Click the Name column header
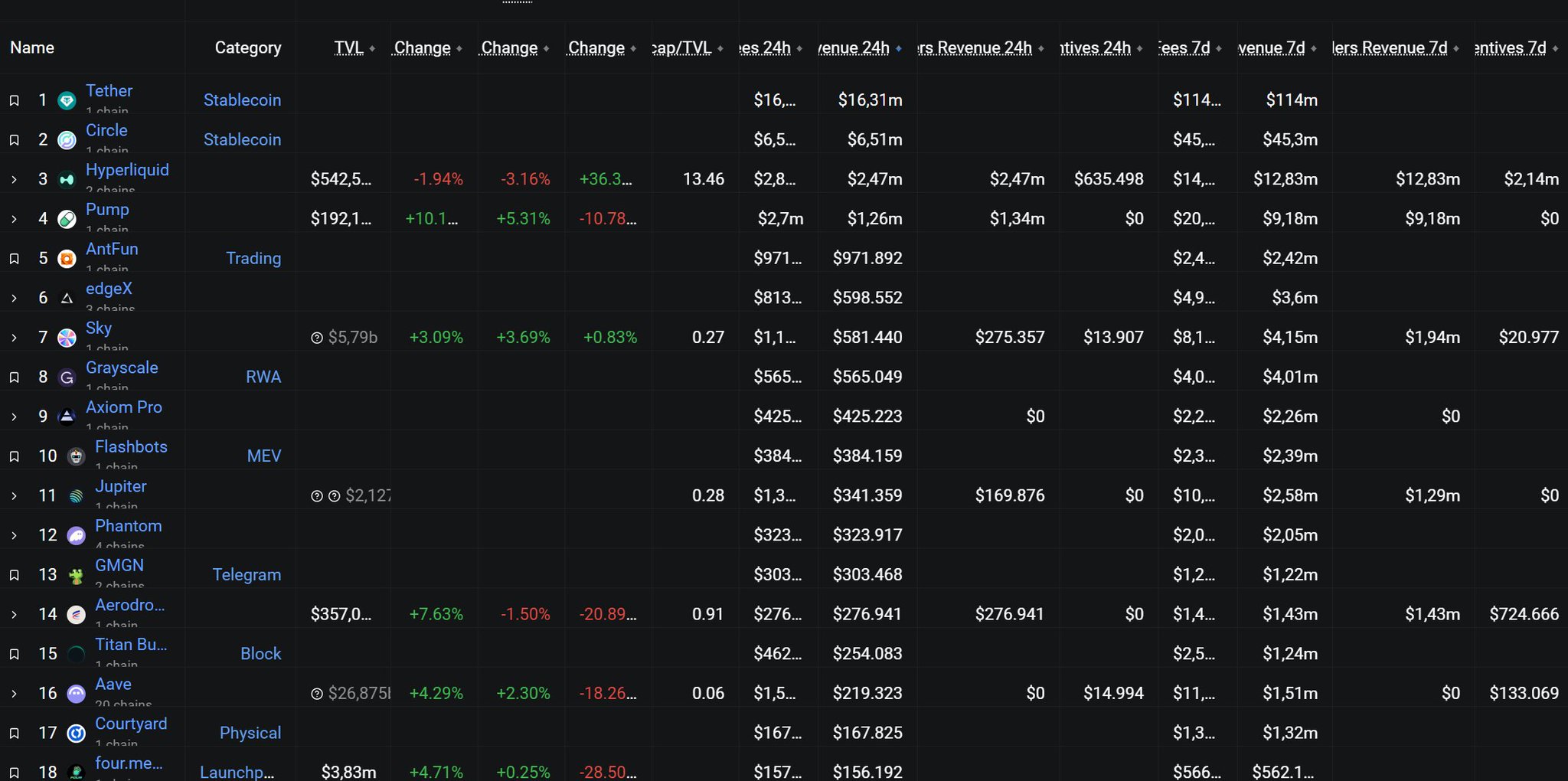Screen dimensions: 1568x781 (32, 47)
